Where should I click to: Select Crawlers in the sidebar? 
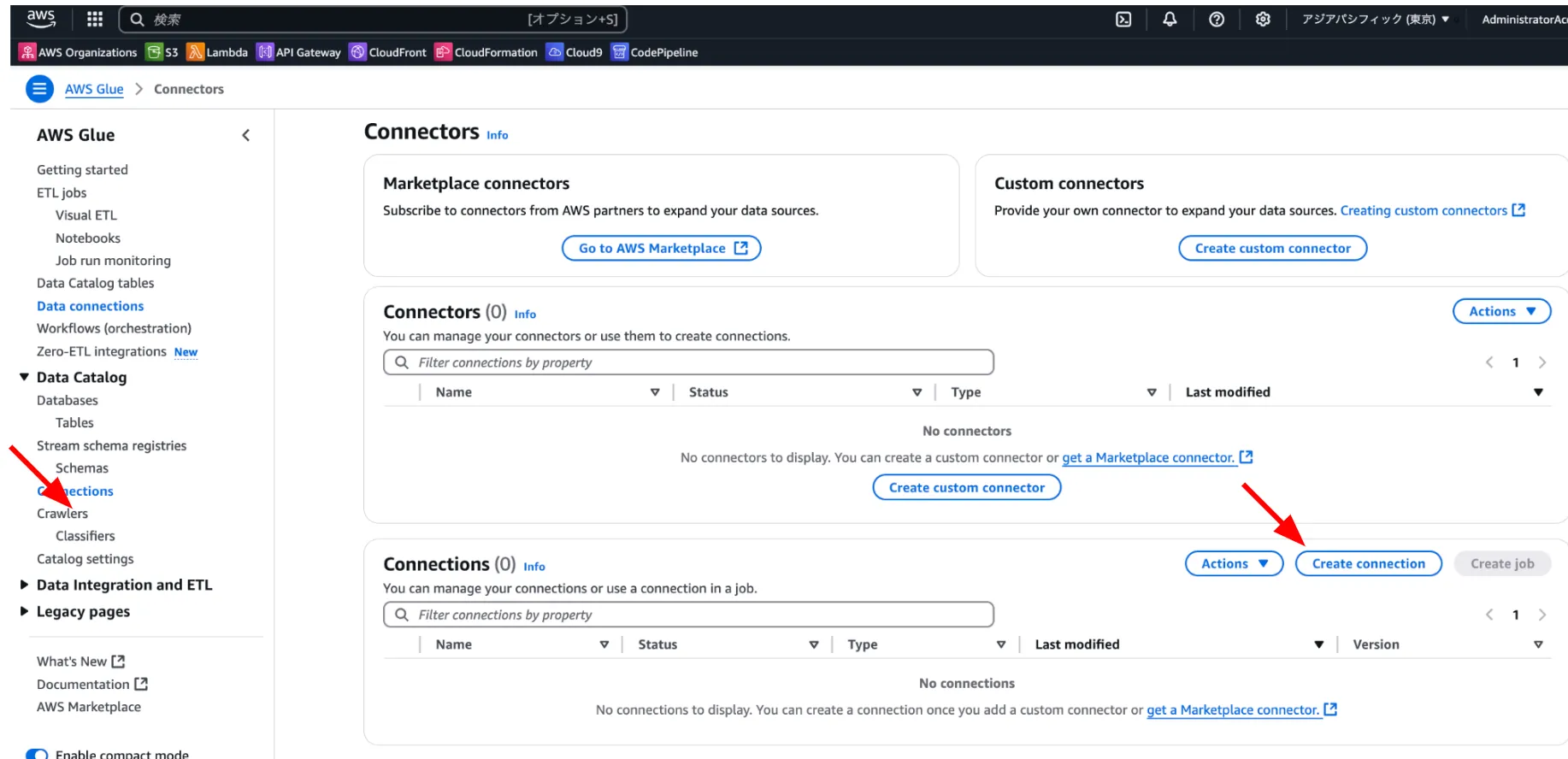pyautogui.click(x=62, y=514)
